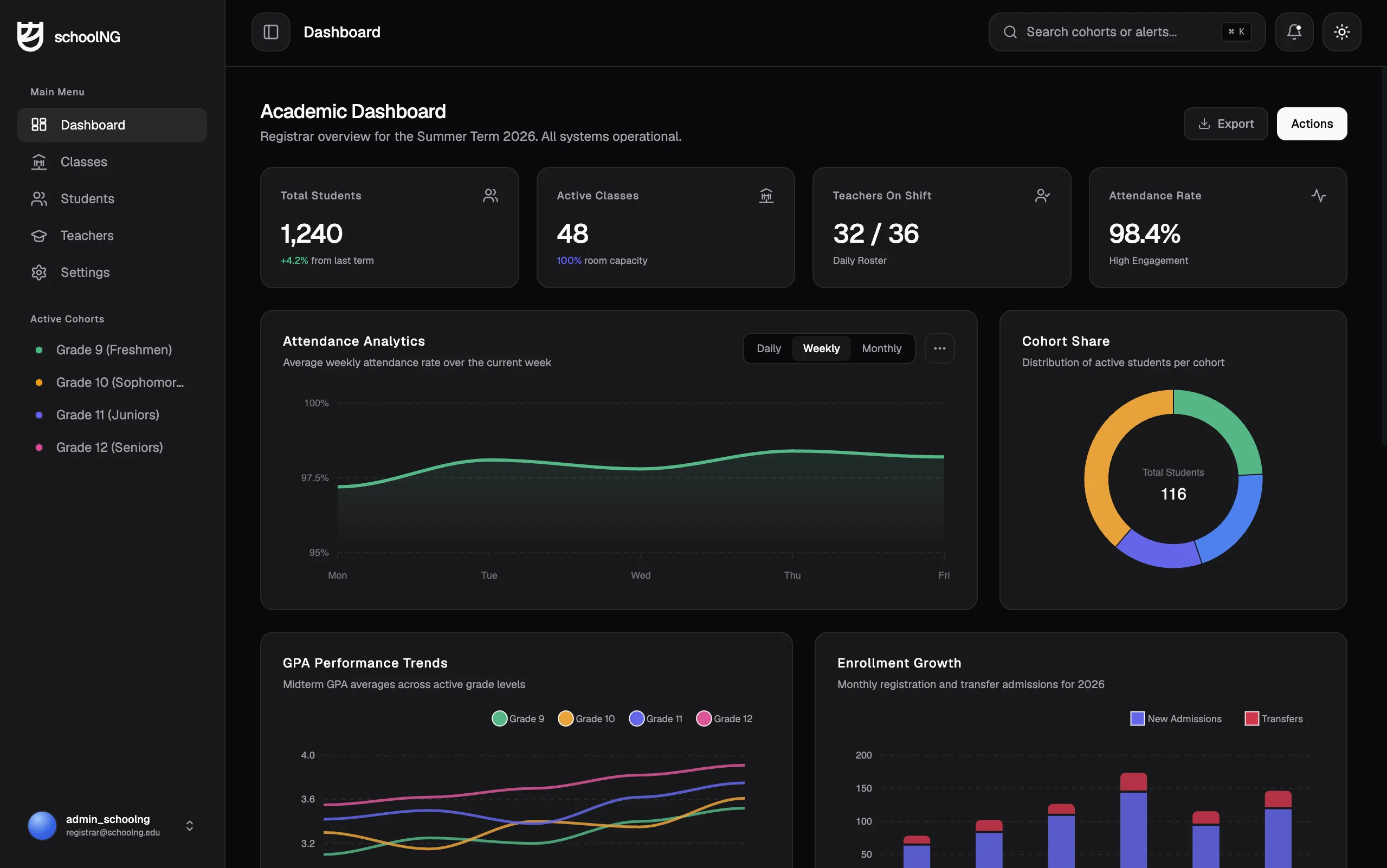Click the donut center value 116
This screenshot has height=868, width=1387.
click(1173, 494)
